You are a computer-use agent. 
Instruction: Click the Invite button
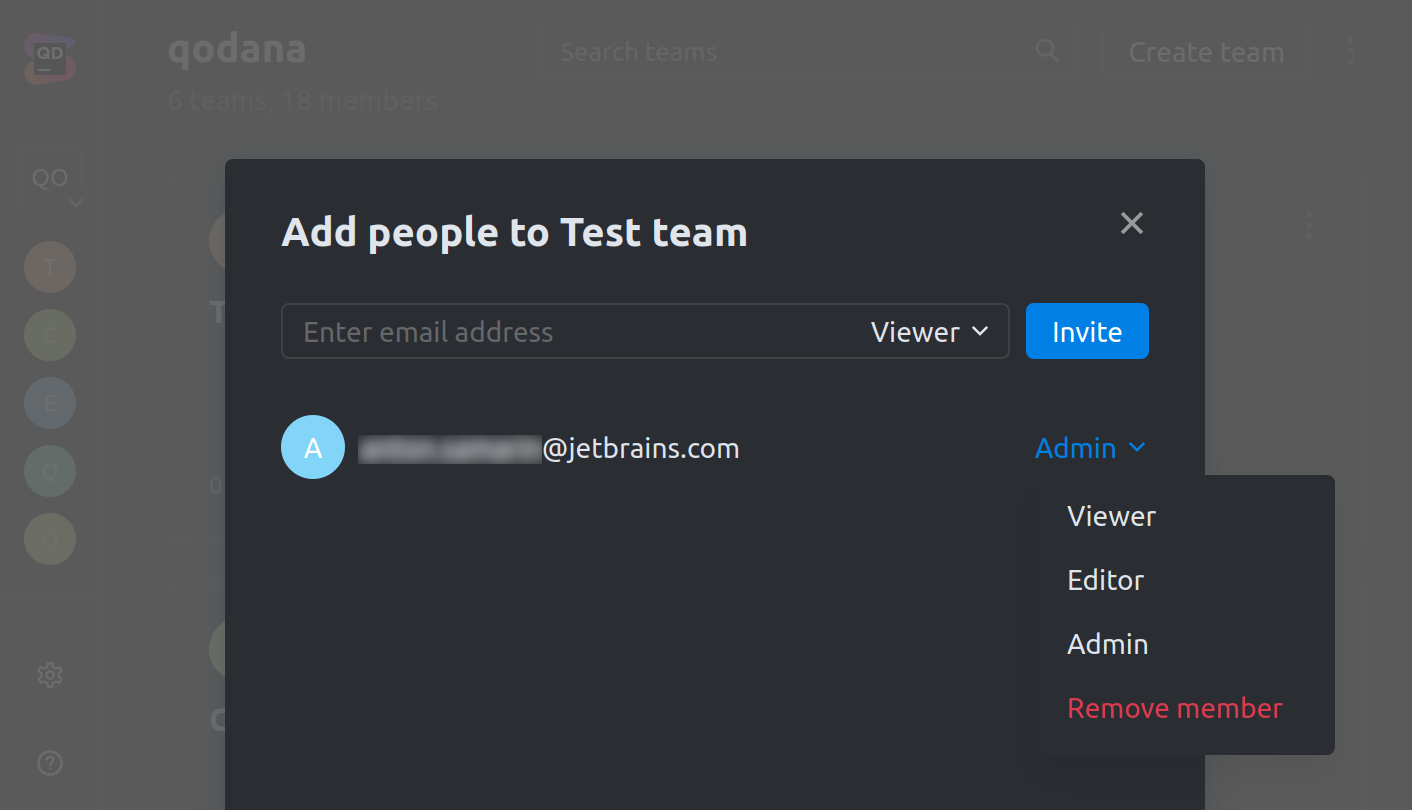pos(1087,331)
